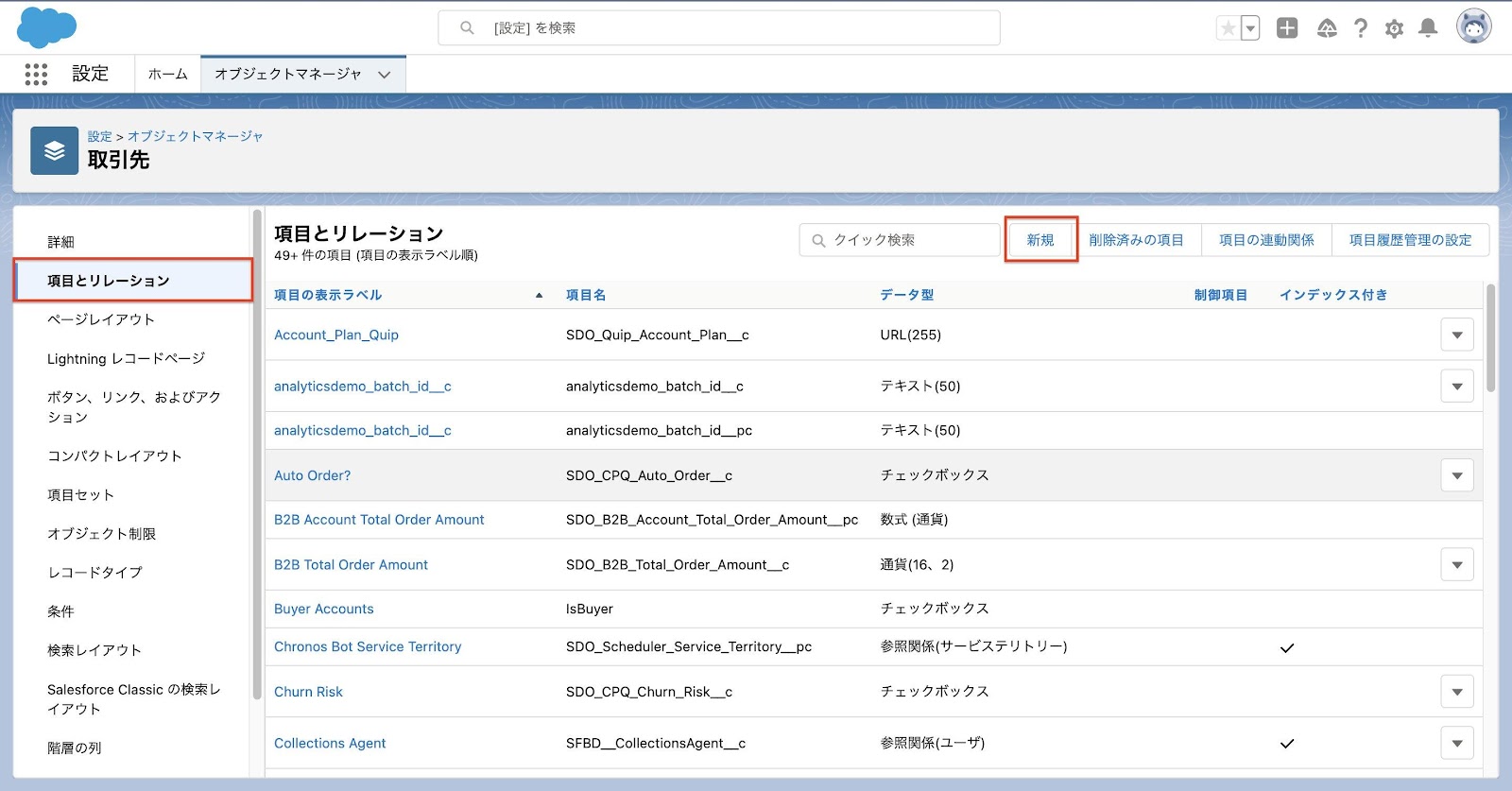Image resolution: width=1512 pixels, height=791 pixels.
Task: Click into the quick find field
Action: [900, 240]
